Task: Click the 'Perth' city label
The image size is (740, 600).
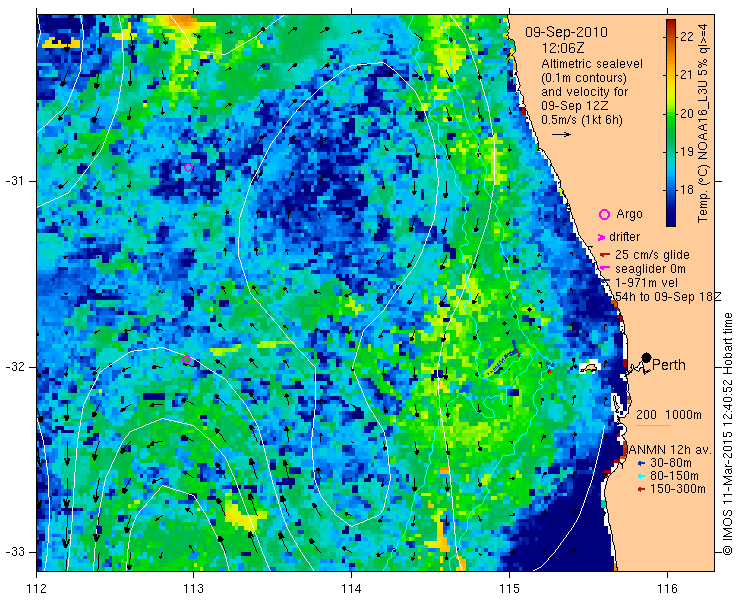Action: click(x=669, y=365)
